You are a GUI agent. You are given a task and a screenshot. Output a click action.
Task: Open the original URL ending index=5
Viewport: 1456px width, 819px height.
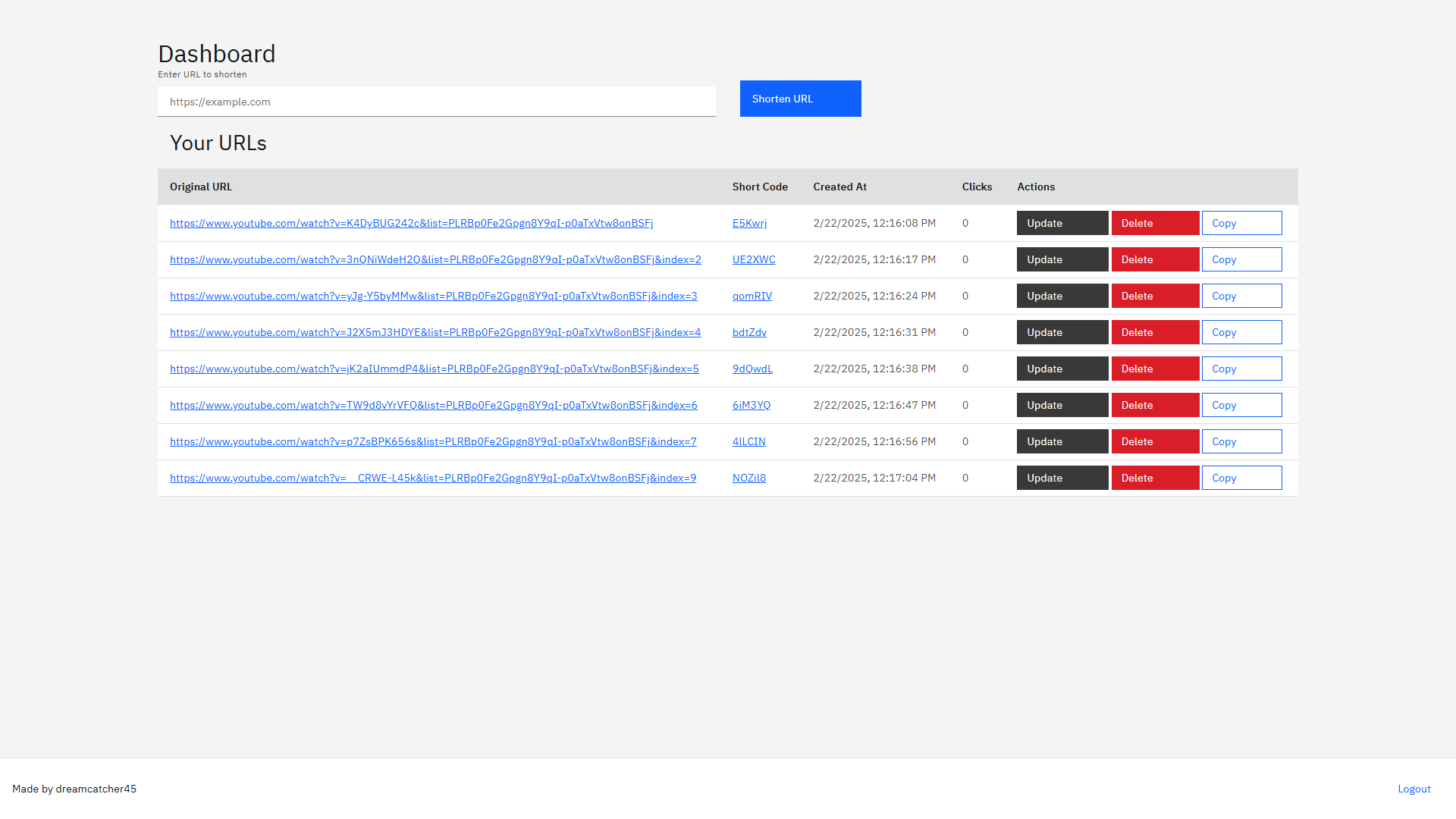[435, 369]
